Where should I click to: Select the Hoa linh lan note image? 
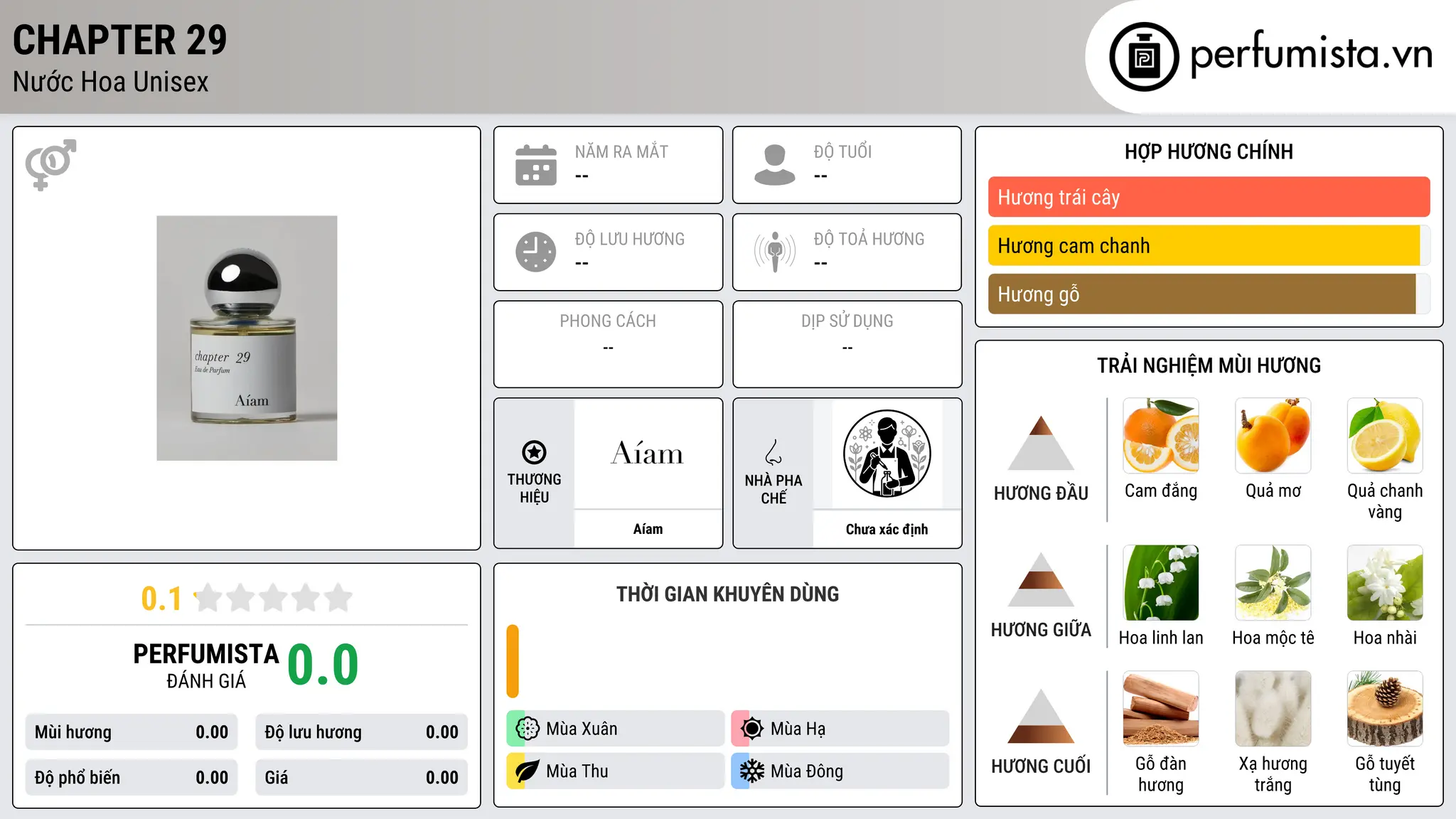click(1161, 583)
